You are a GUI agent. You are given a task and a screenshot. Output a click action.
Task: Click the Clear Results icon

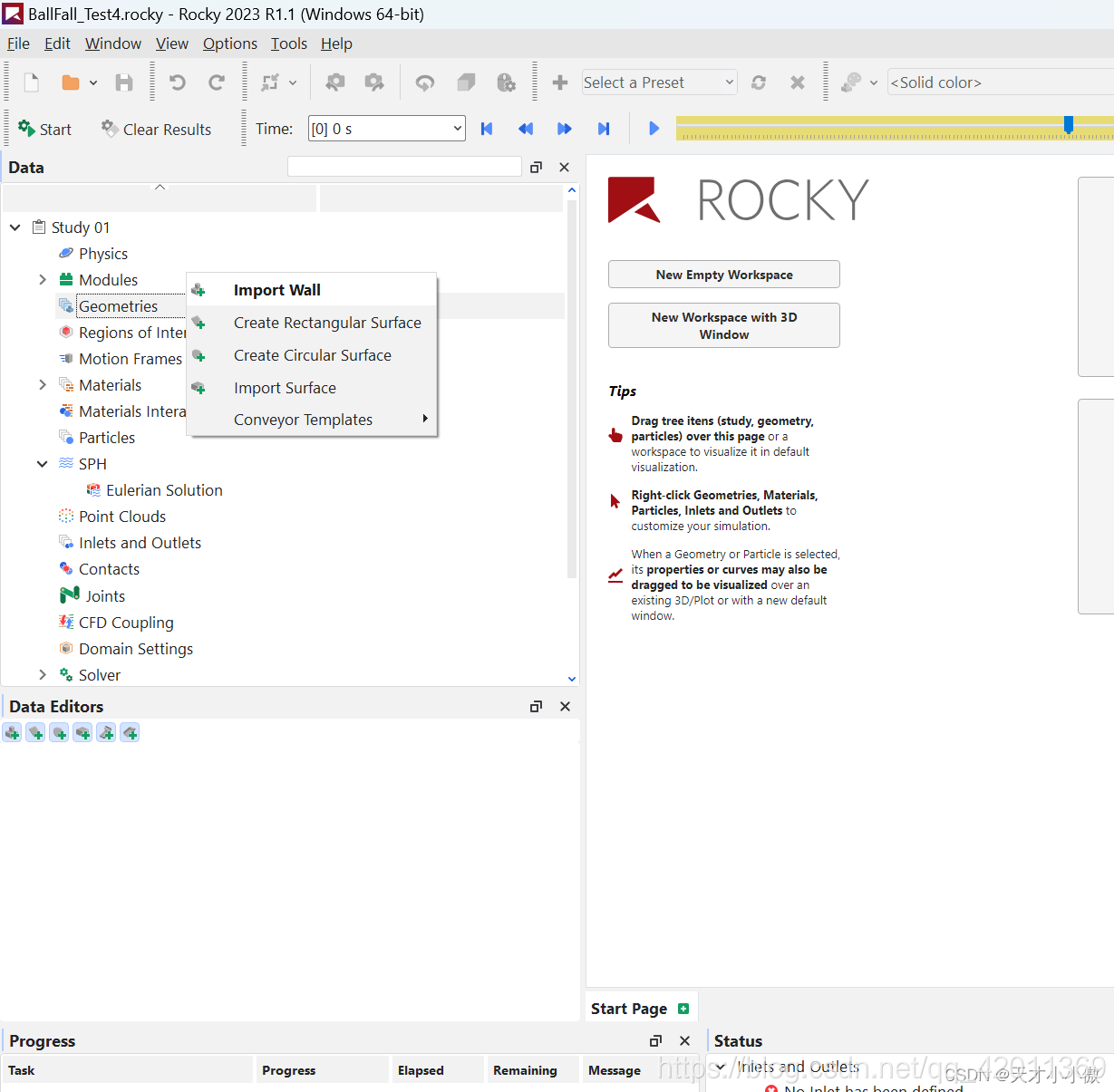pos(110,129)
